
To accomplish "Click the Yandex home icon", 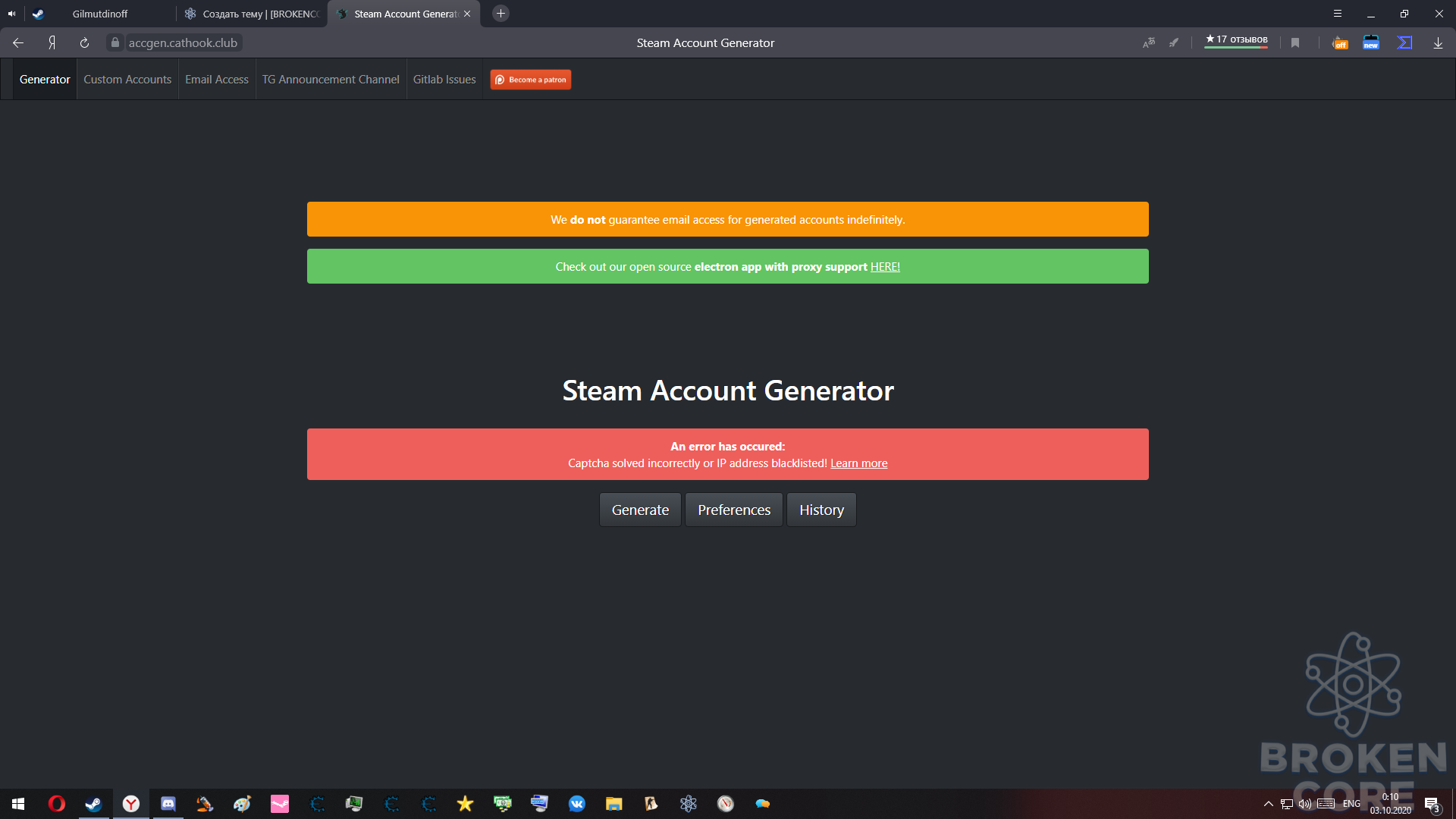I will point(52,43).
